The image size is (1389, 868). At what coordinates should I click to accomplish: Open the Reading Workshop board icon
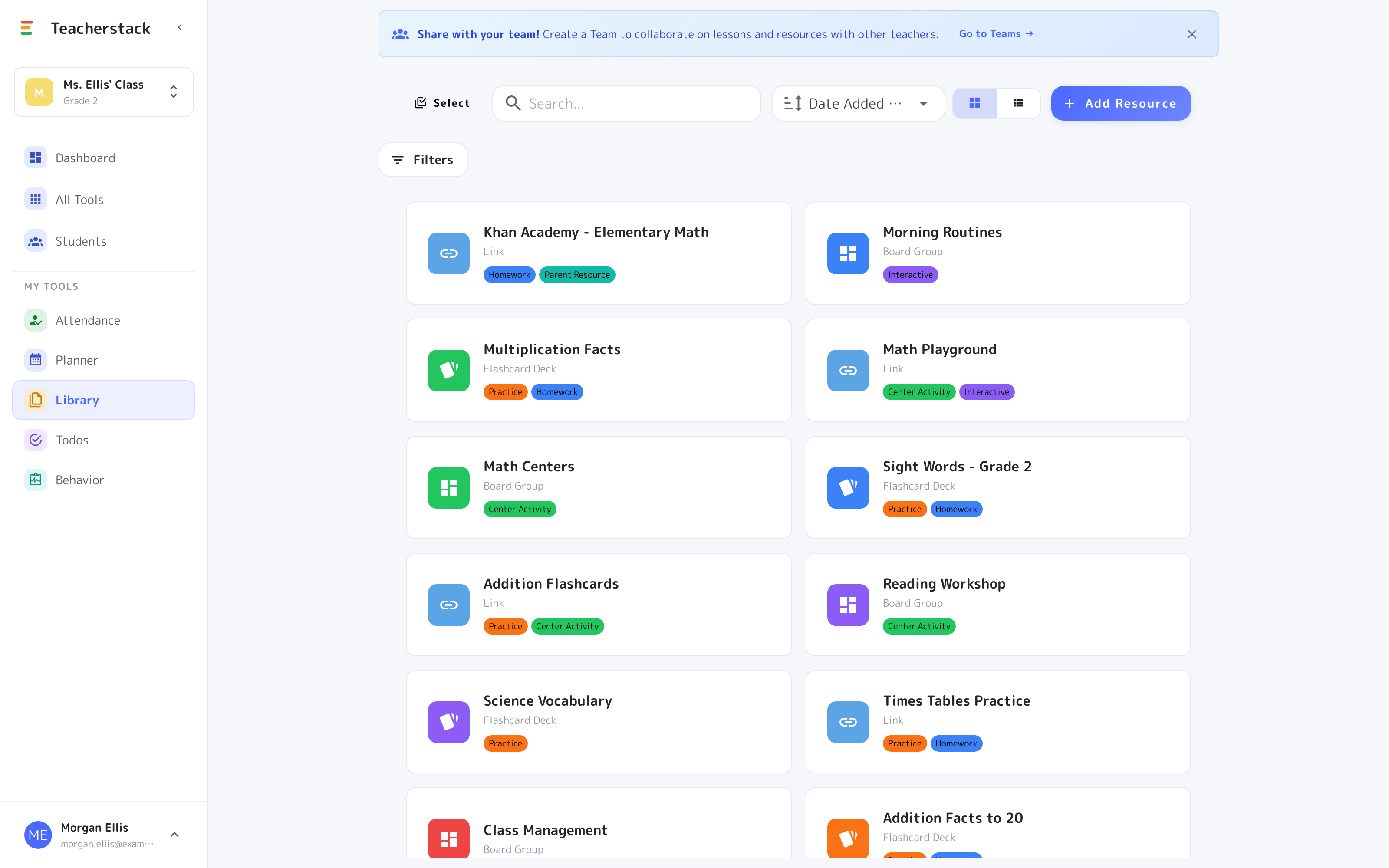[848, 605]
